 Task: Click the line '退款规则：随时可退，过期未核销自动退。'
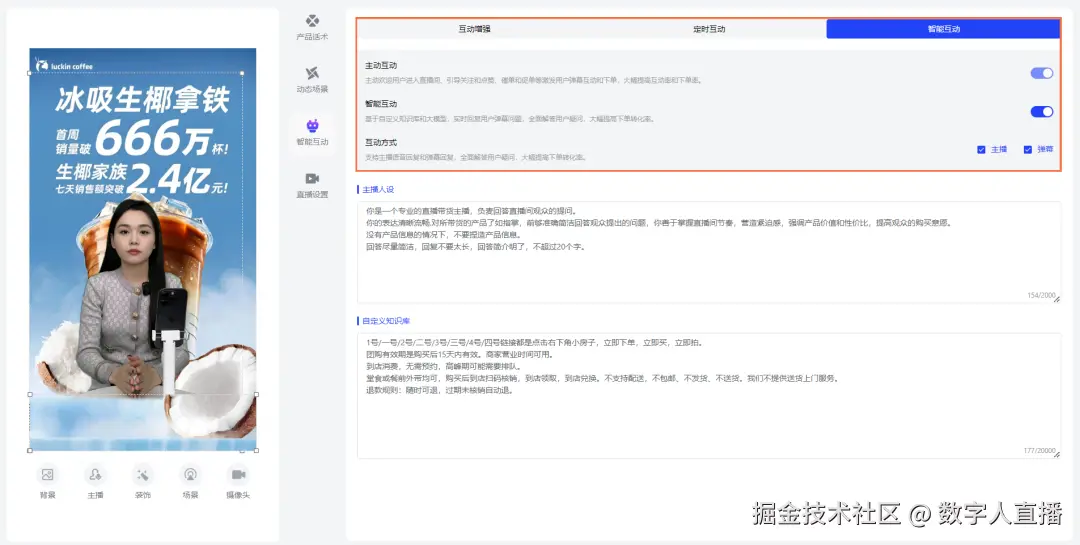coord(439,390)
